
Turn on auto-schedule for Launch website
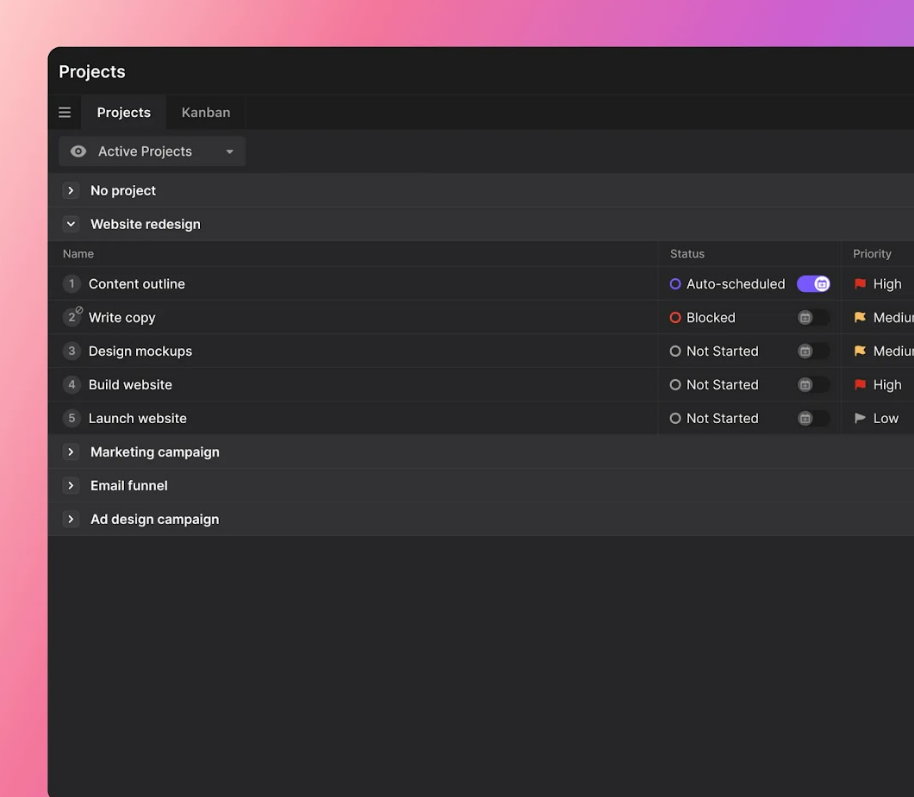click(813, 419)
